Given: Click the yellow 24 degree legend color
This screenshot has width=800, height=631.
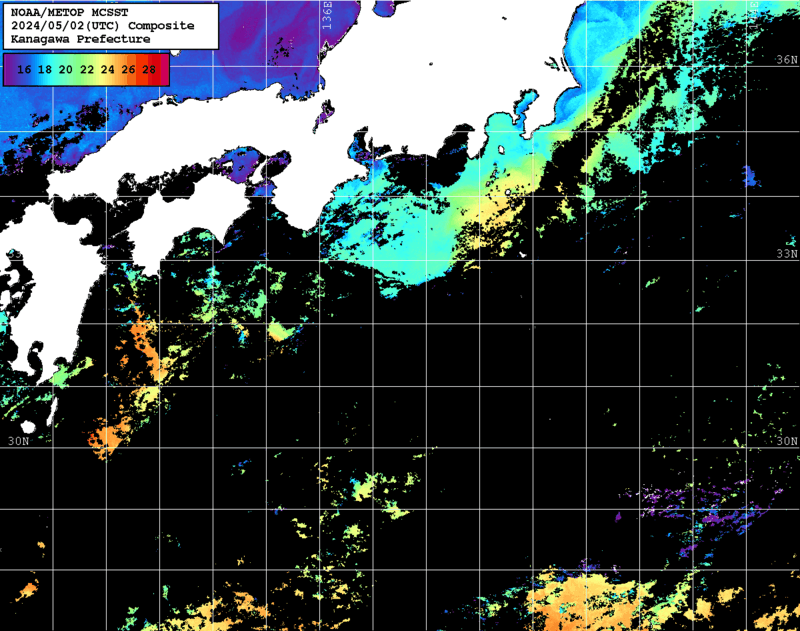Looking at the screenshot, I should pyautogui.click(x=108, y=69).
